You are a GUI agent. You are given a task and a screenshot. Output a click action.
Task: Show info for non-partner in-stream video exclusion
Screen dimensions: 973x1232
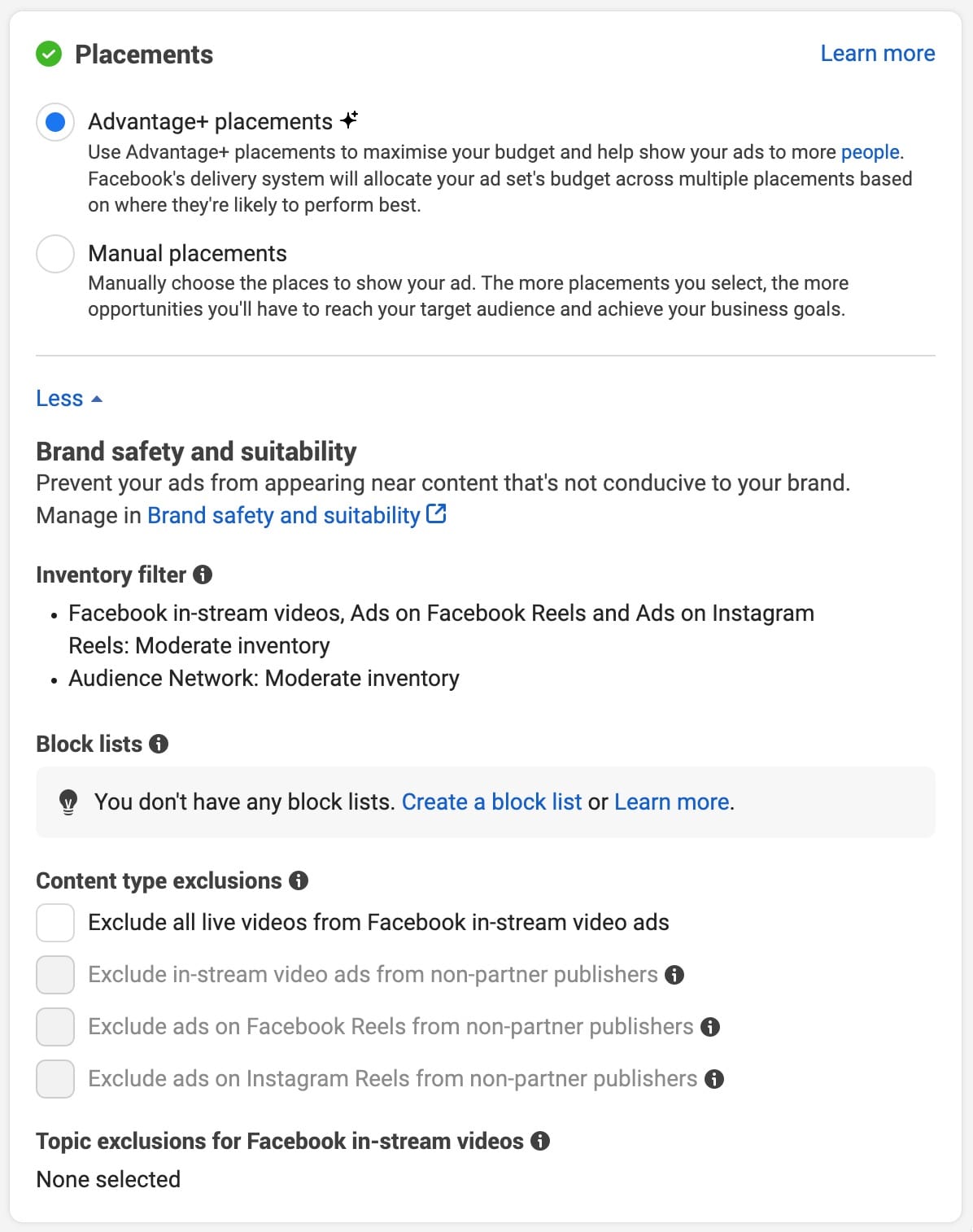[674, 975]
